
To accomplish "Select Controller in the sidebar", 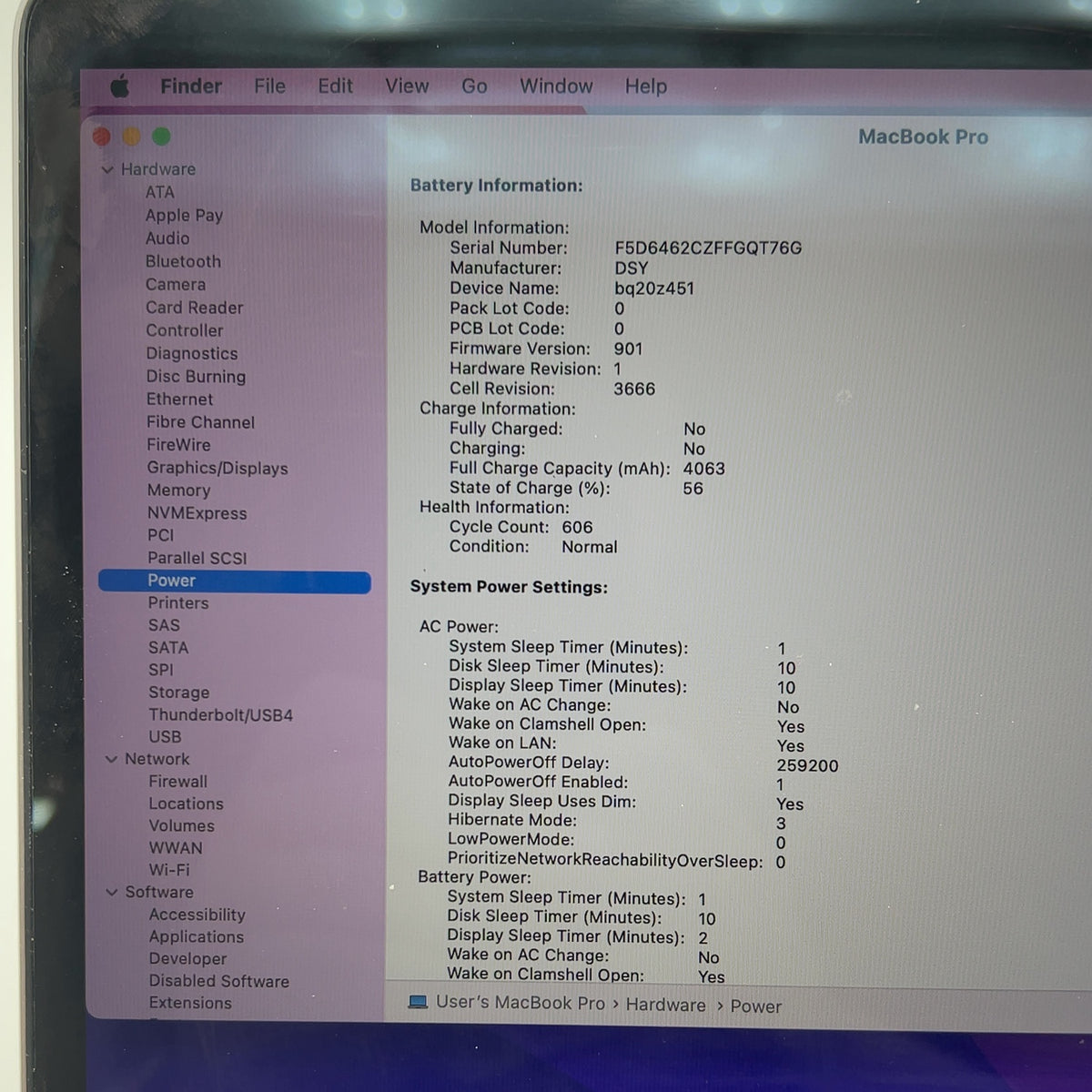I will [185, 330].
